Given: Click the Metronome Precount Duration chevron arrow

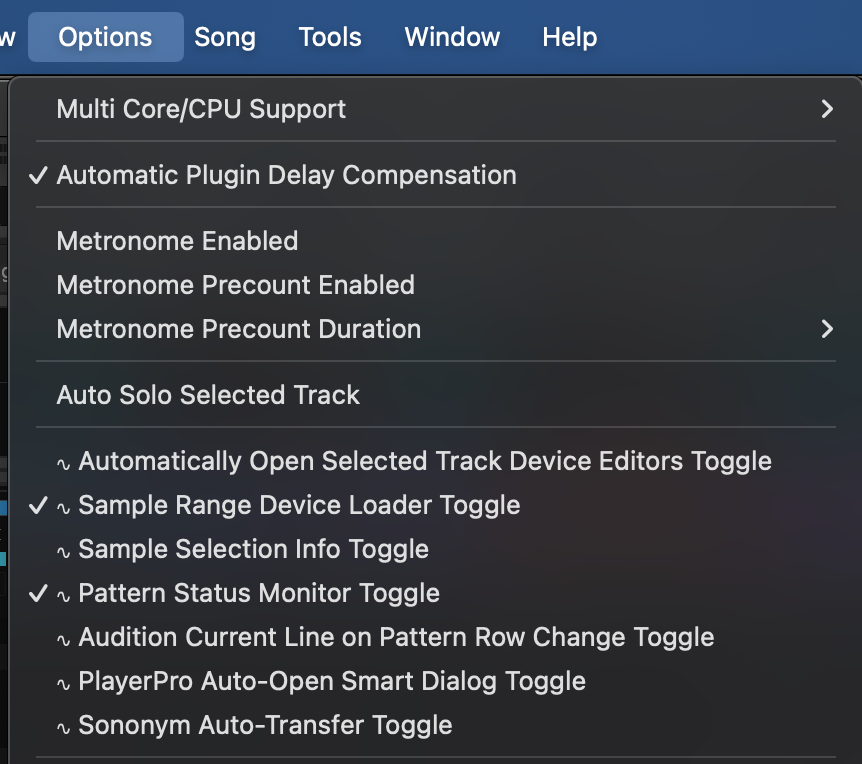Looking at the screenshot, I should (x=826, y=329).
